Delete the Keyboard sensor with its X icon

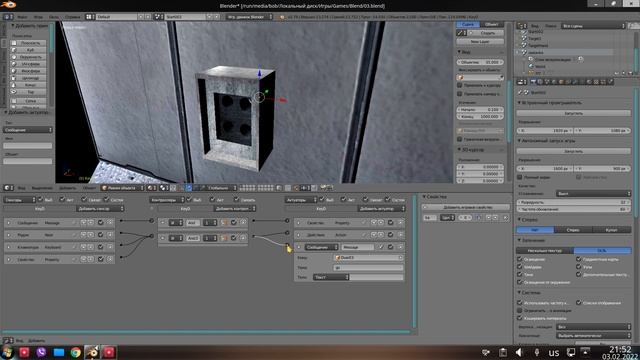point(110,247)
